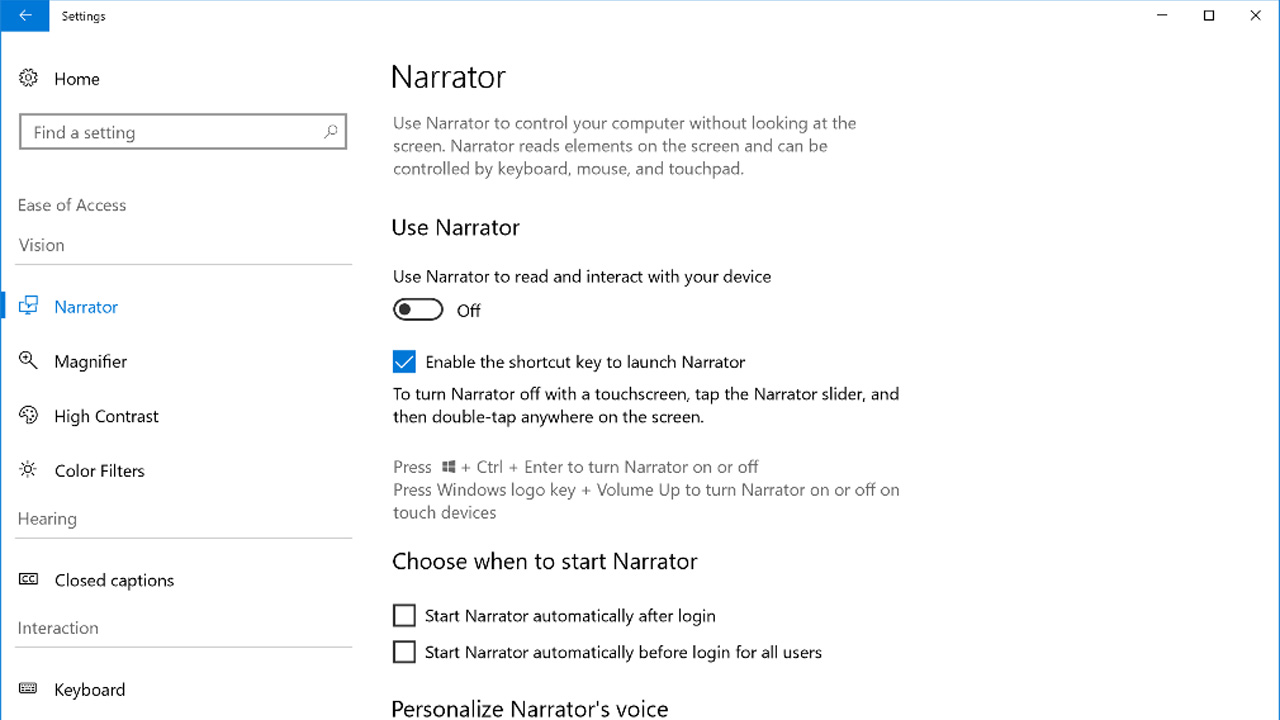Turn on the Use Narrator toggle
Viewport: 1280px width, 720px height.
pyautogui.click(x=418, y=309)
